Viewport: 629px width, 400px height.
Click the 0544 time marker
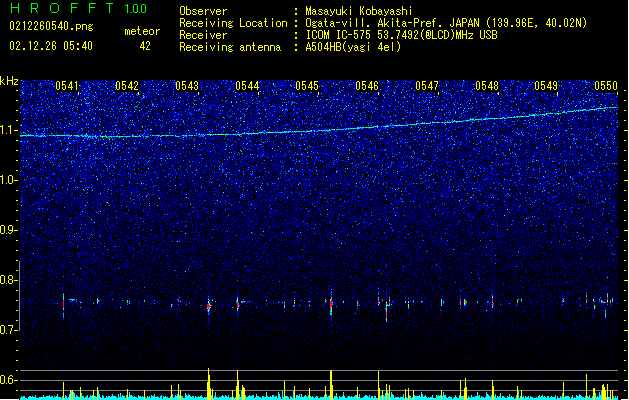pos(247,86)
